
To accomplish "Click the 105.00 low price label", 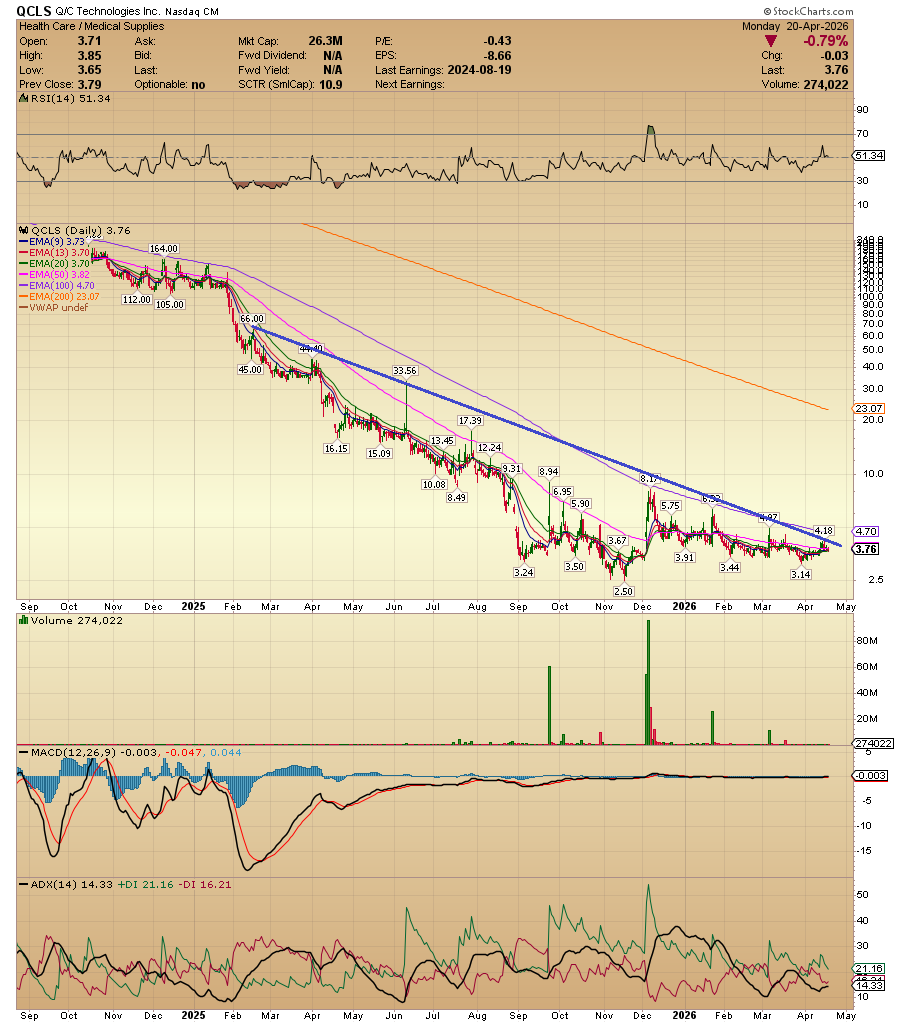I will tap(170, 305).
